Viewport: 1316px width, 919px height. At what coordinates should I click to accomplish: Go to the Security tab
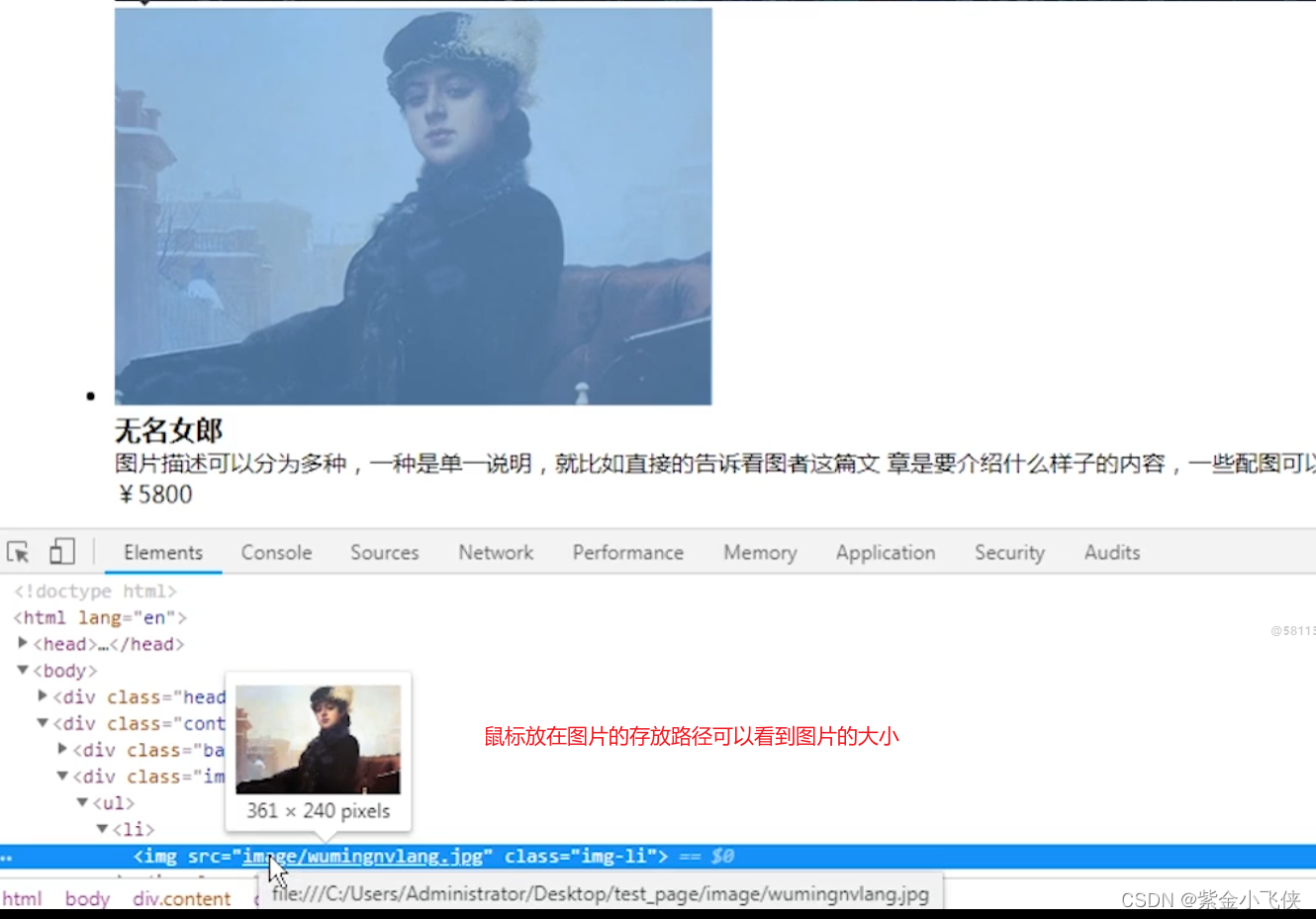(x=1009, y=553)
